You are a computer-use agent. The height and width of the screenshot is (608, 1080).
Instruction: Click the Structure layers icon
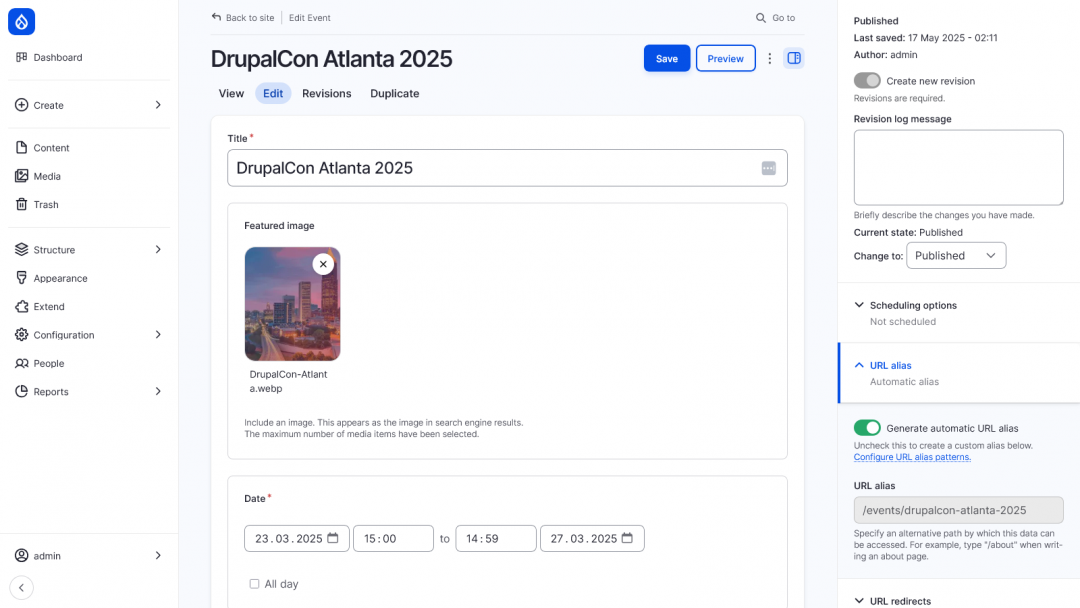[21, 249]
